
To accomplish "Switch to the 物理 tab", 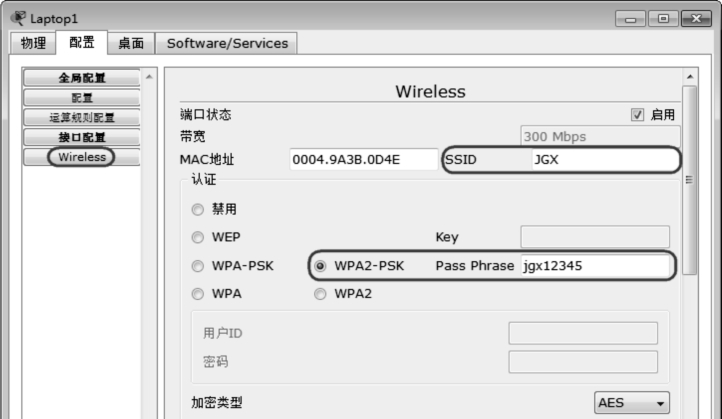I will pos(32,43).
